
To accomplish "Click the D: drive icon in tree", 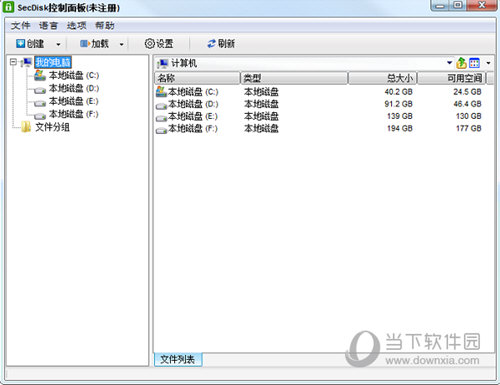I will [x=40, y=90].
